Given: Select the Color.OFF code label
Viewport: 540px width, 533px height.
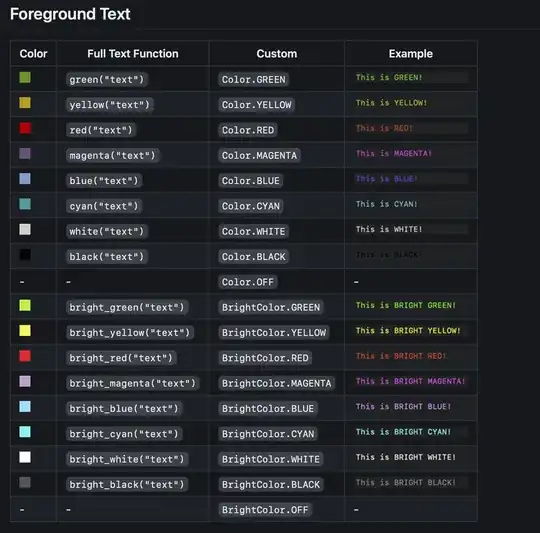Looking at the screenshot, I should 248,282.
